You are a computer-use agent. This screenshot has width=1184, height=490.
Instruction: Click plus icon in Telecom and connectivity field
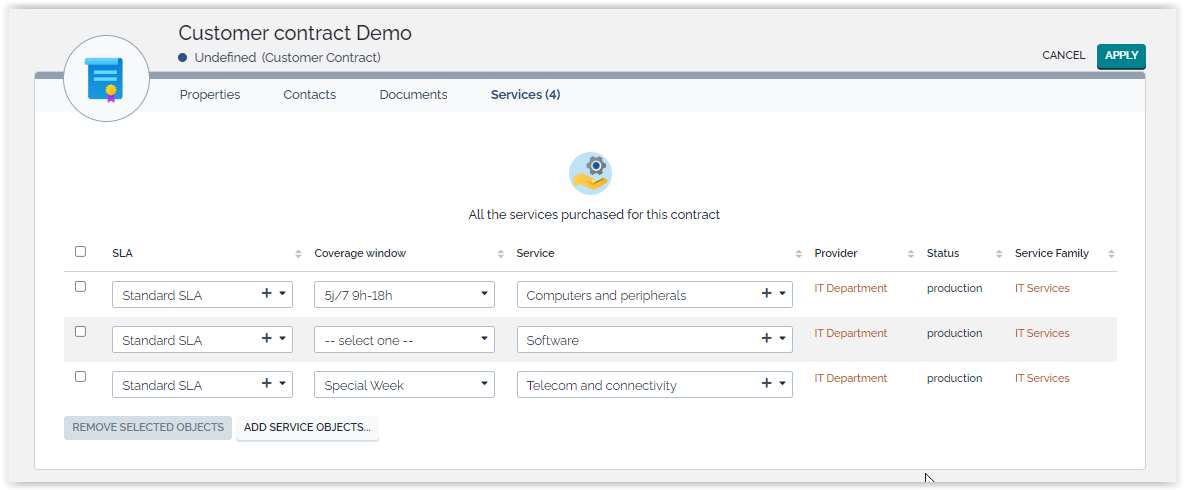(766, 384)
